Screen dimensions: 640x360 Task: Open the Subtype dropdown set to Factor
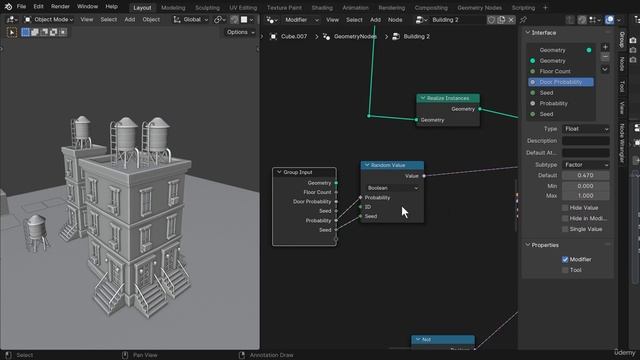(586, 165)
